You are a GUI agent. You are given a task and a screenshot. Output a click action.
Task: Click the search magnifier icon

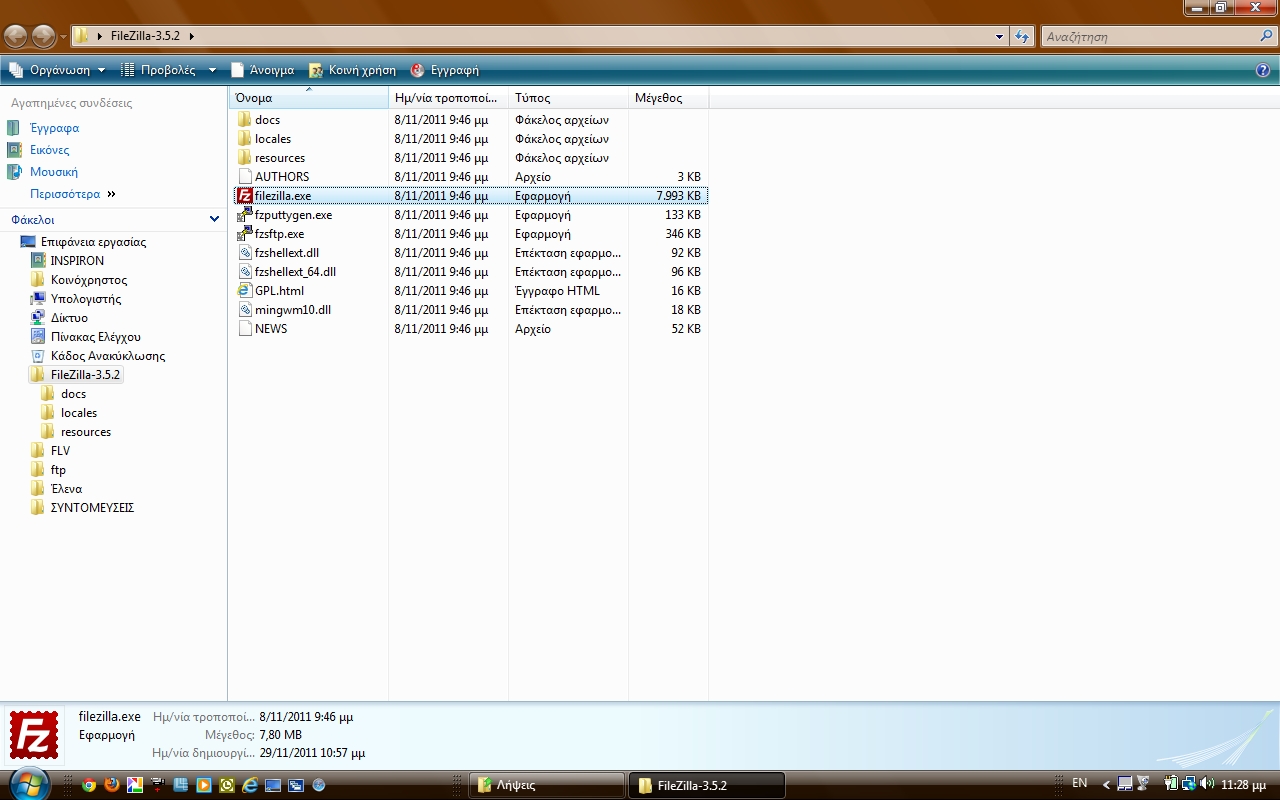tap(1266, 36)
